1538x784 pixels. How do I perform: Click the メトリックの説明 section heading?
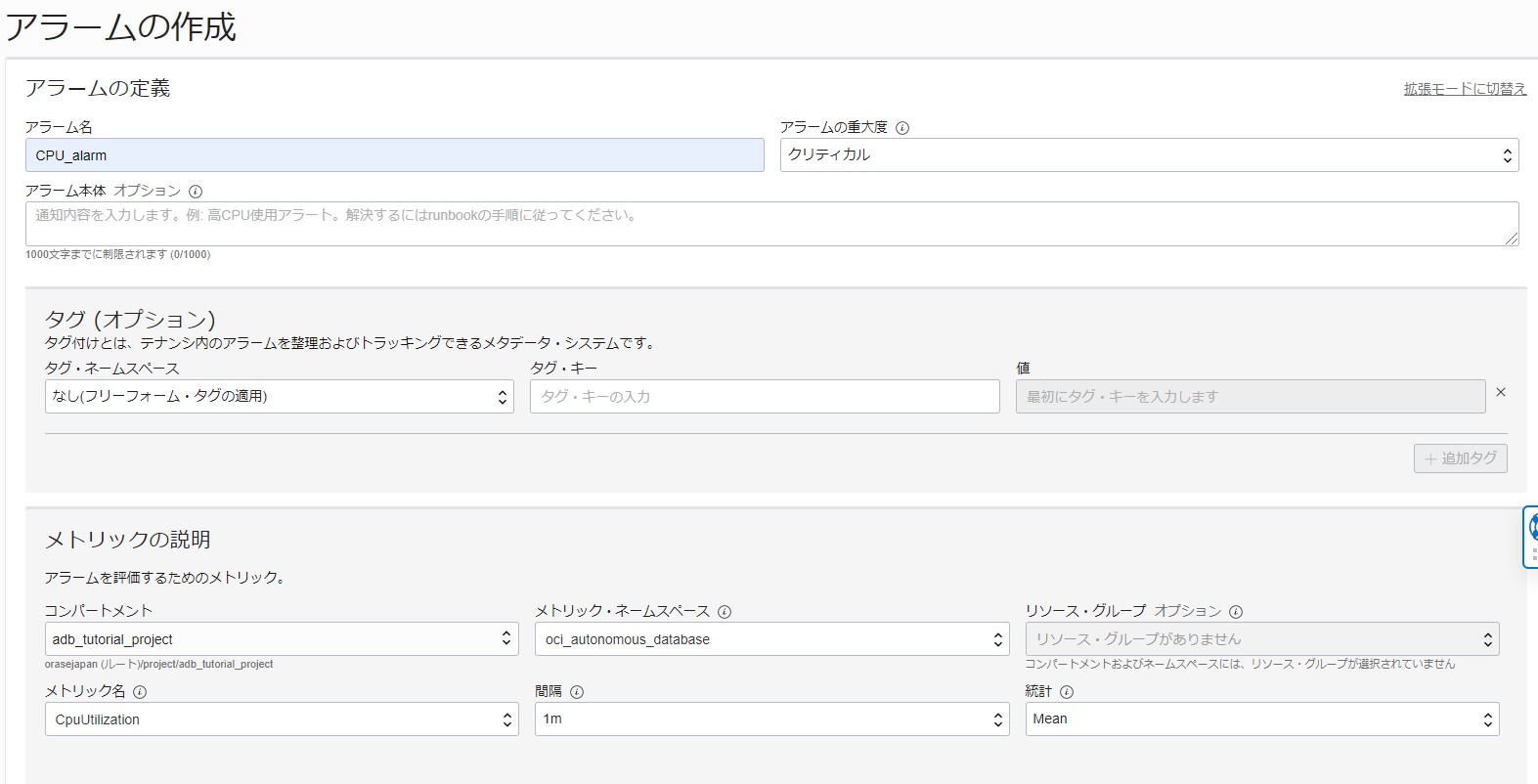(128, 540)
